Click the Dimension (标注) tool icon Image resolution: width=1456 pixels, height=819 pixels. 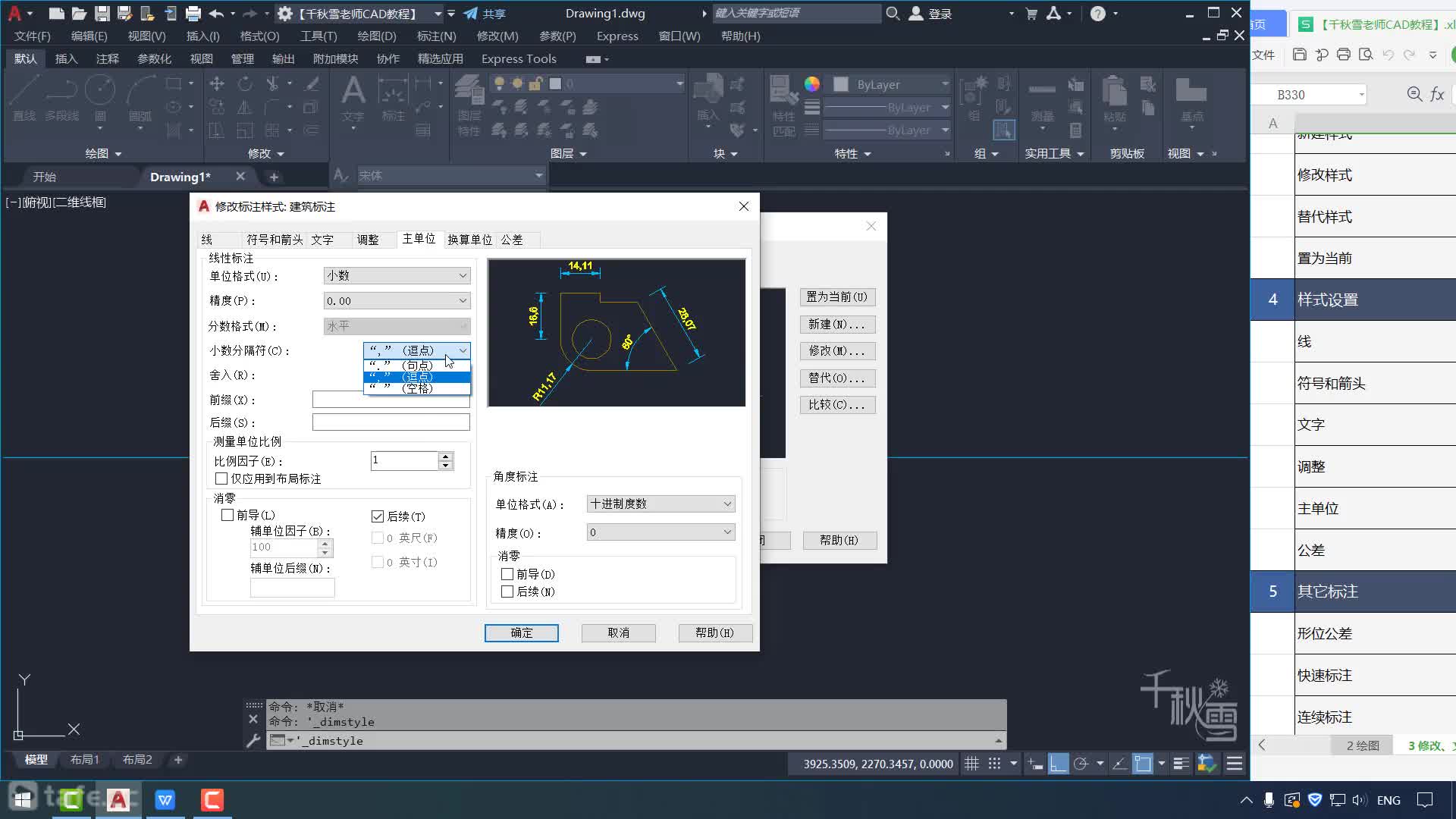tap(393, 99)
